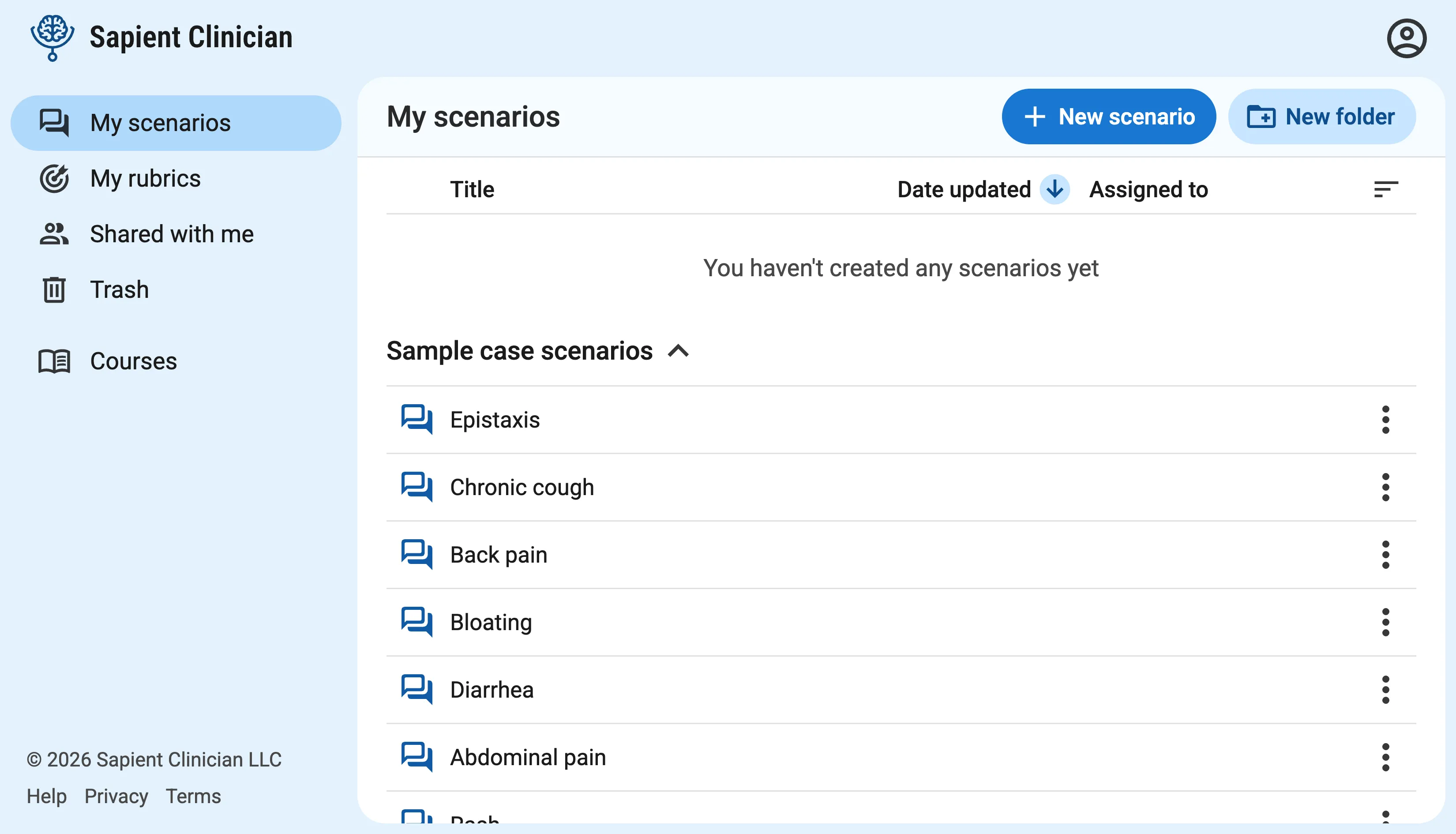
Task: Create a scenario with New scenario button
Action: (1108, 116)
